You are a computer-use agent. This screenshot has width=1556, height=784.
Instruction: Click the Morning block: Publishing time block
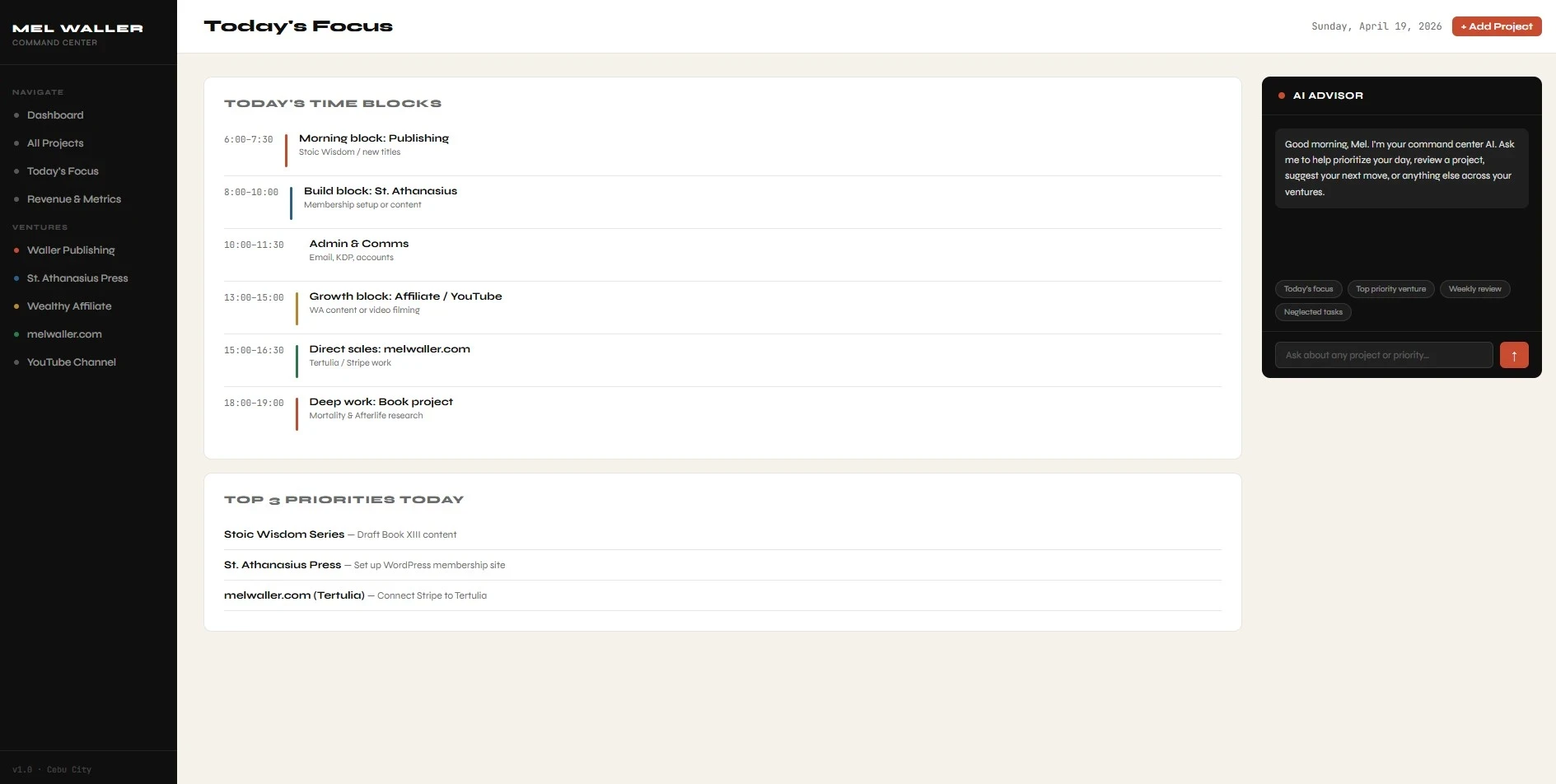click(x=374, y=138)
